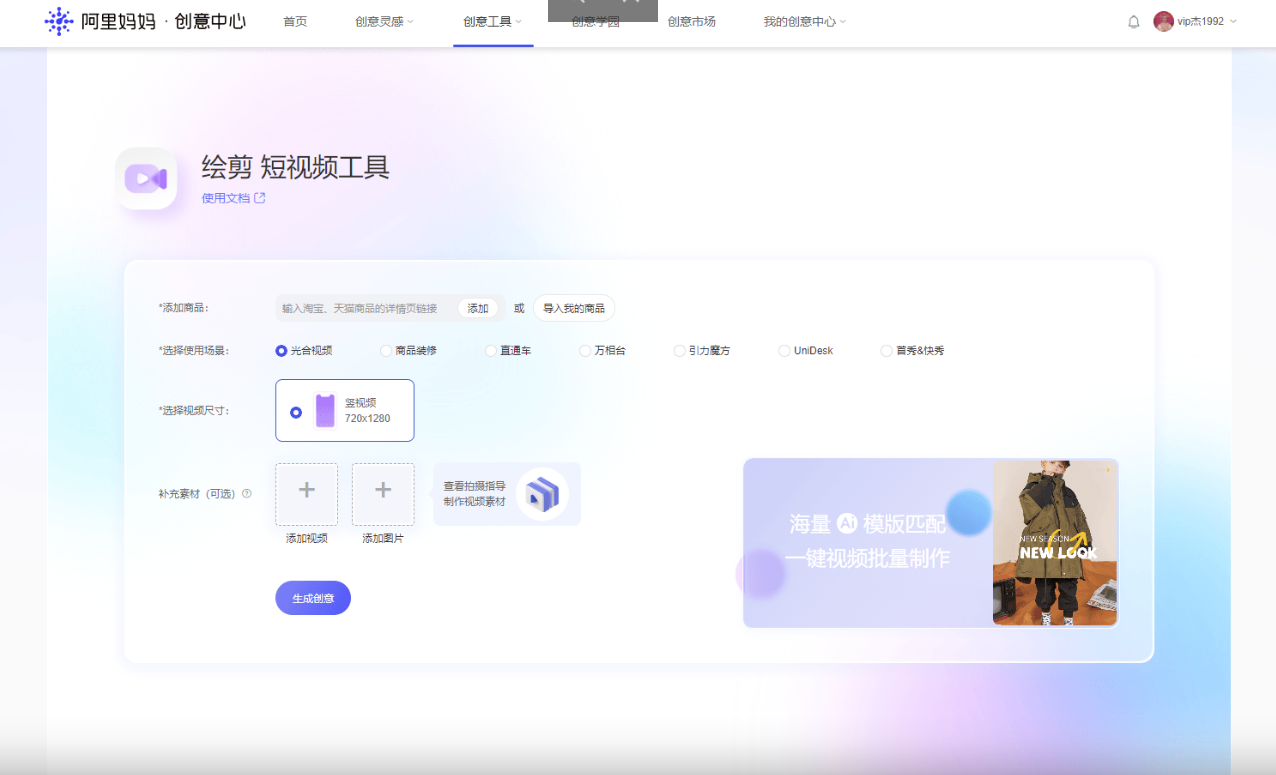Image resolution: width=1276 pixels, height=775 pixels.
Task: Click the plus icon to 添加图片
Action: click(x=383, y=493)
